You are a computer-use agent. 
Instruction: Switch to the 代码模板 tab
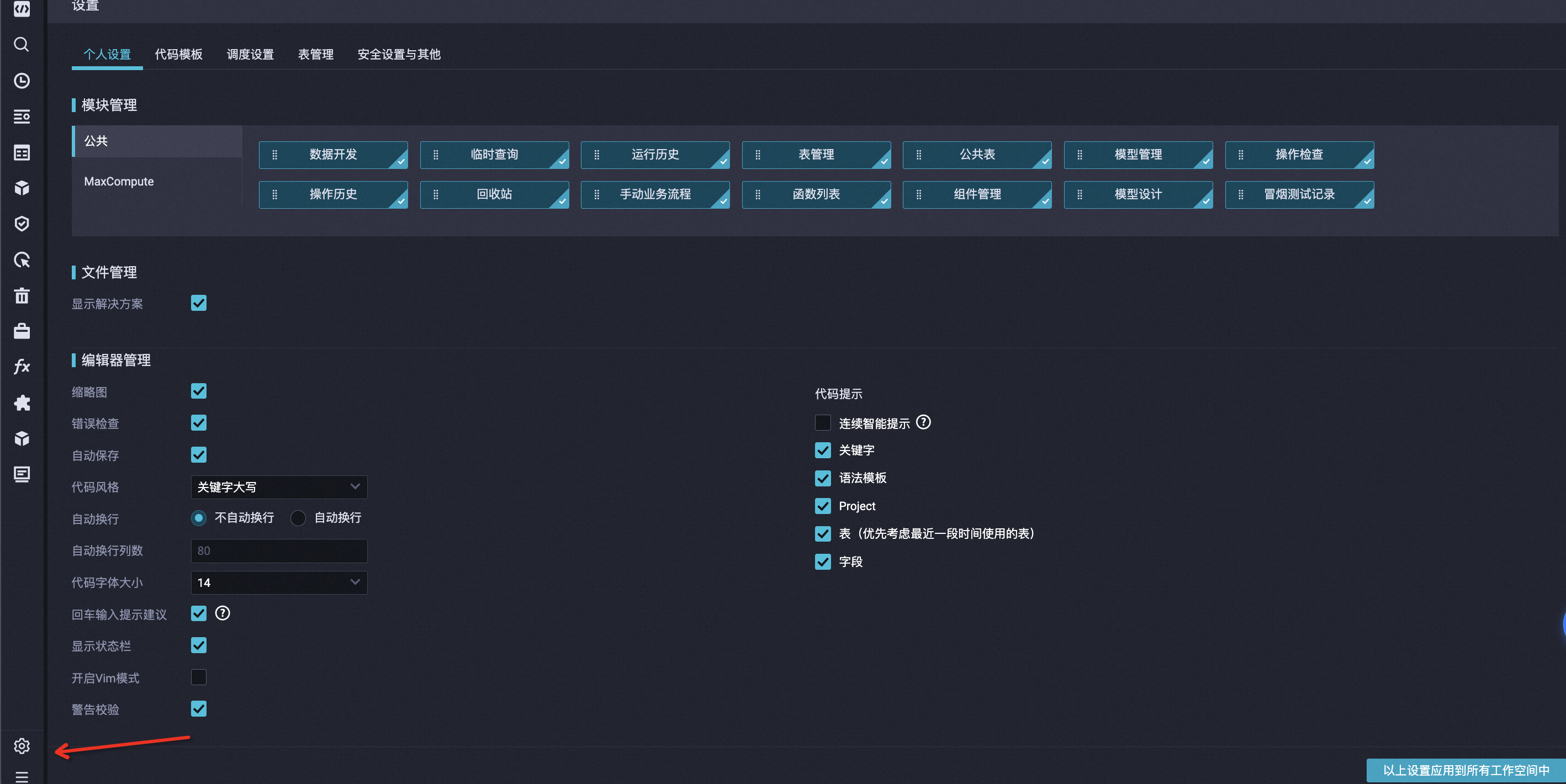178,54
